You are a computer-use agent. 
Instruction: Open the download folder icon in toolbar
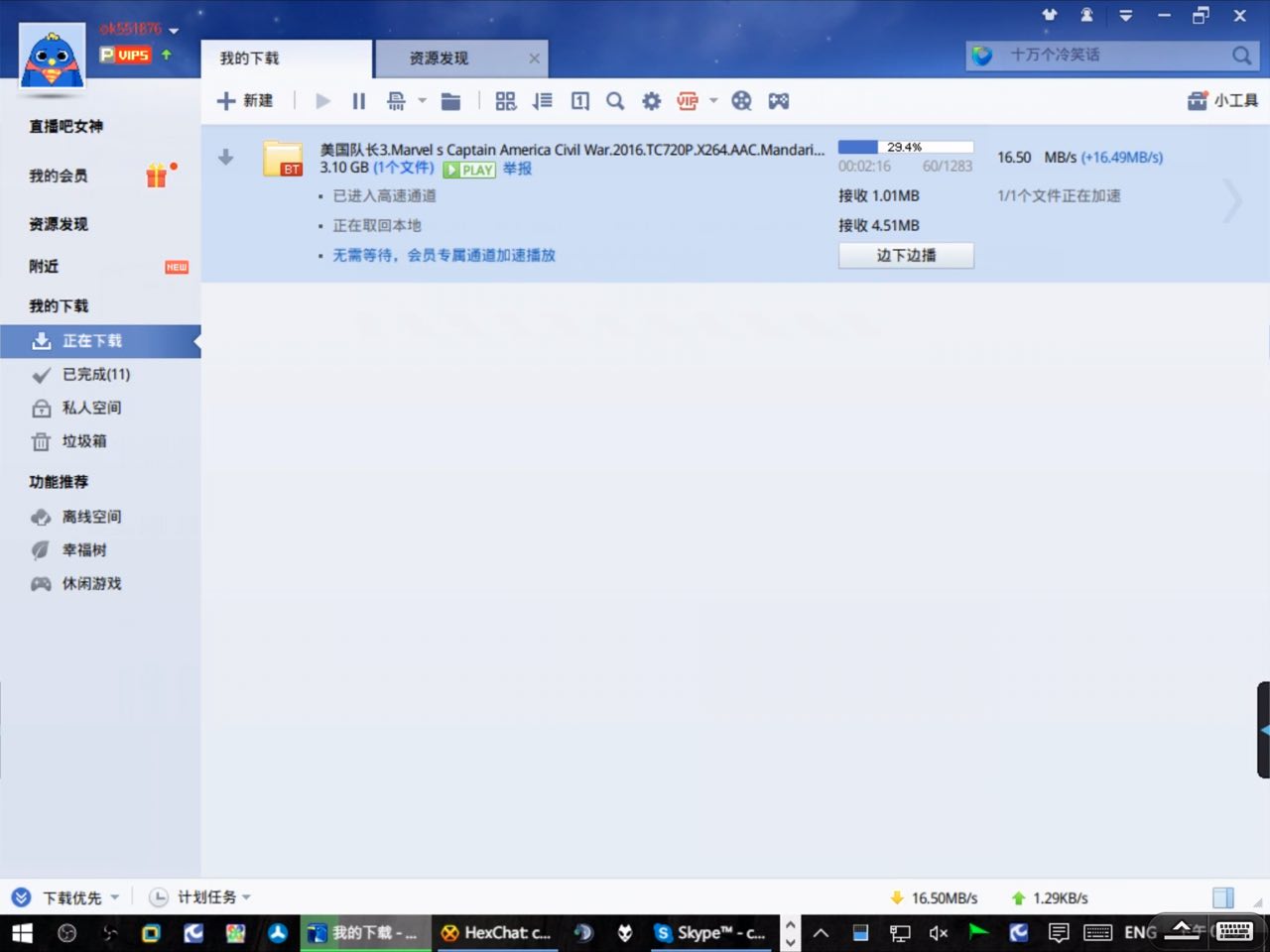[x=450, y=101]
